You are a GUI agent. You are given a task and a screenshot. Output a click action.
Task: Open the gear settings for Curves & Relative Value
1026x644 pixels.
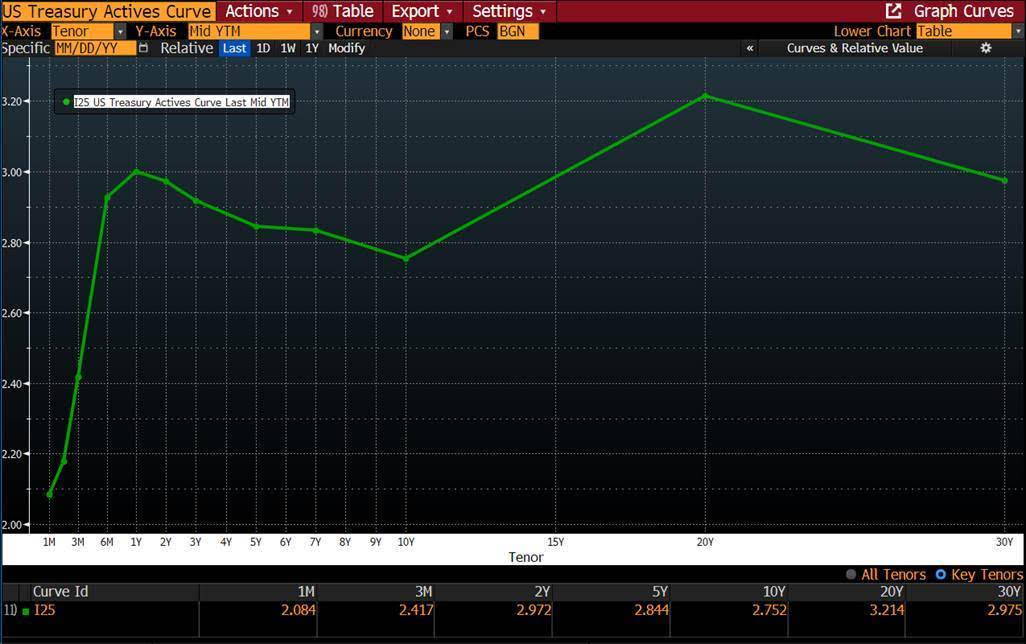pos(985,48)
